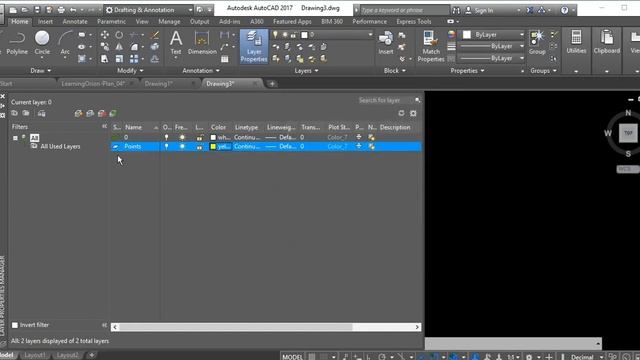Click the ViewCube TOP face
Screen dimensions: 640x360
pyautogui.click(x=628, y=133)
